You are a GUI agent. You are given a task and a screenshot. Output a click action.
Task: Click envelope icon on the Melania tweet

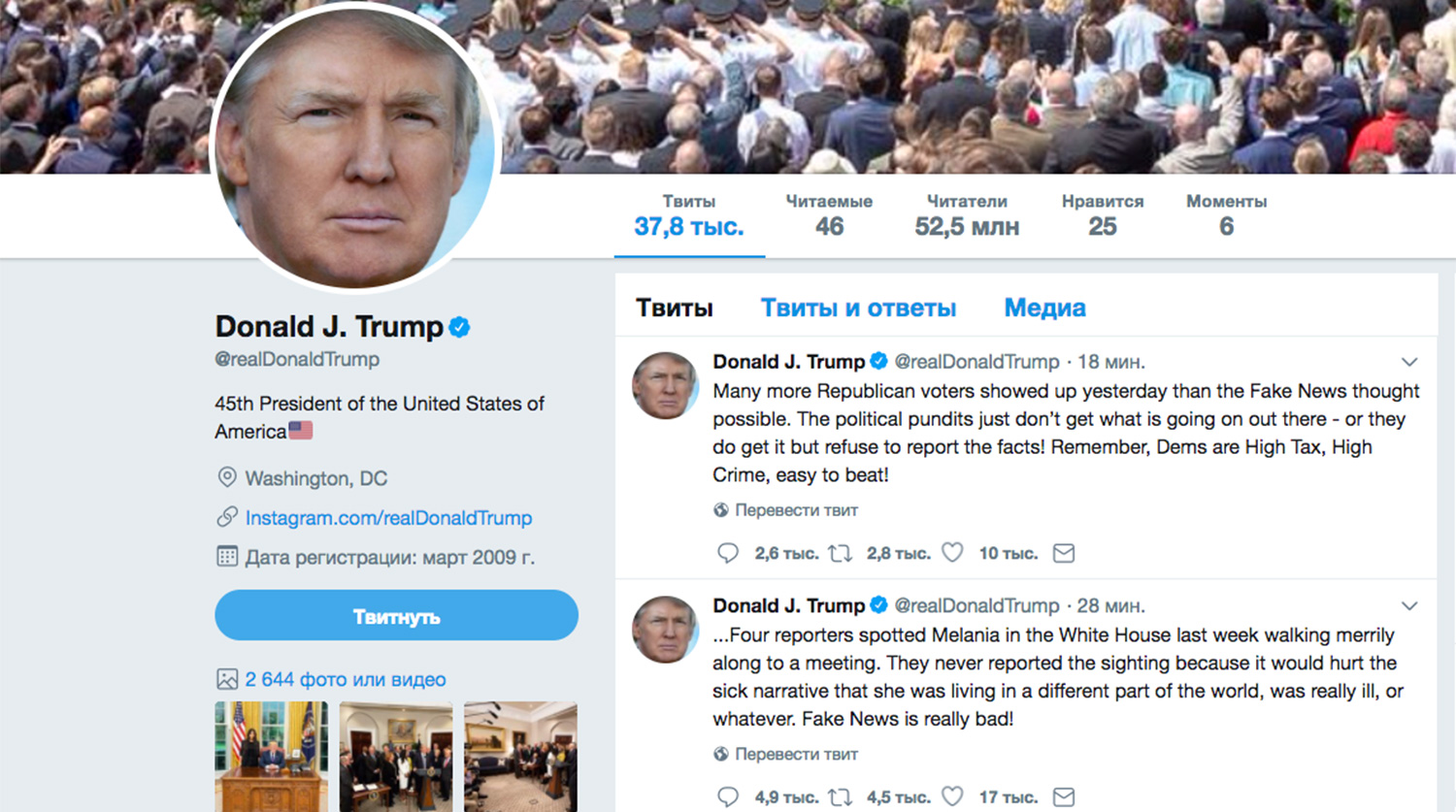(1064, 797)
